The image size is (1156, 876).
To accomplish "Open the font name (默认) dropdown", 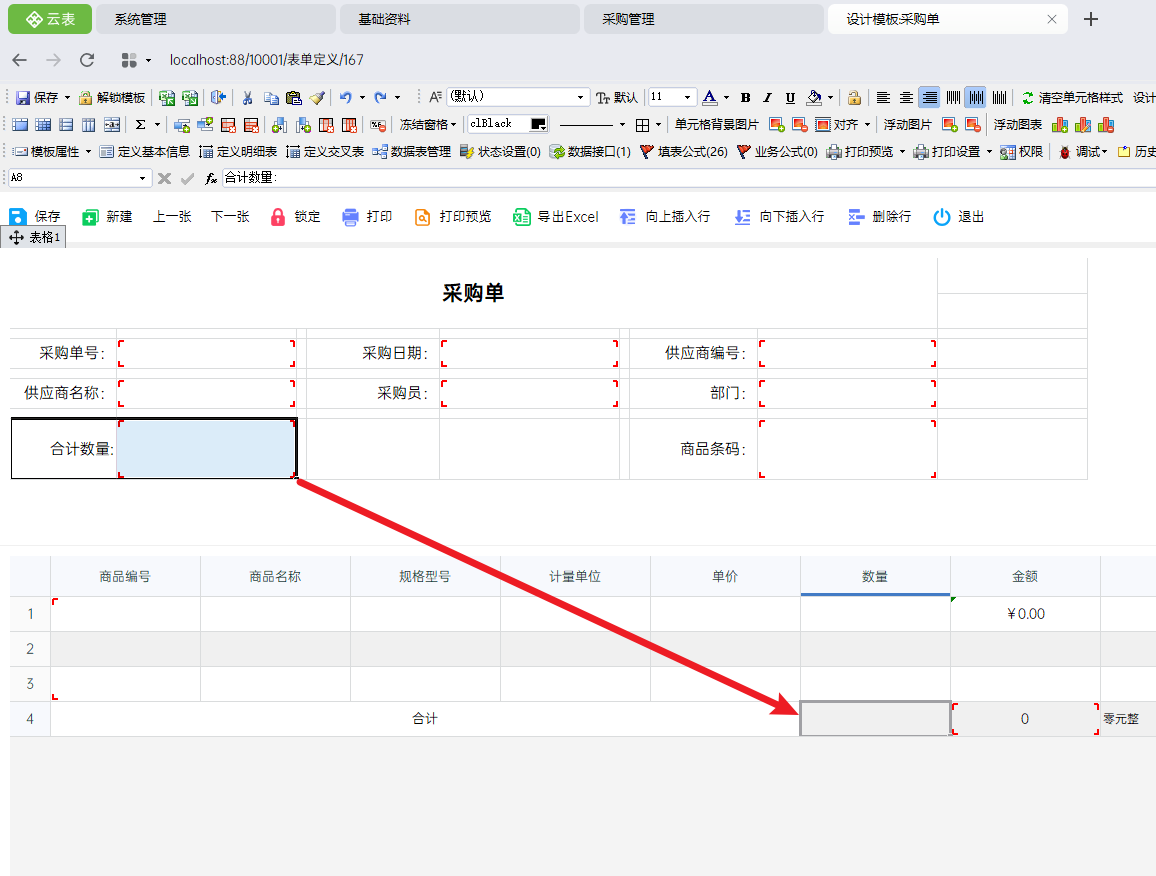I will point(580,97).
